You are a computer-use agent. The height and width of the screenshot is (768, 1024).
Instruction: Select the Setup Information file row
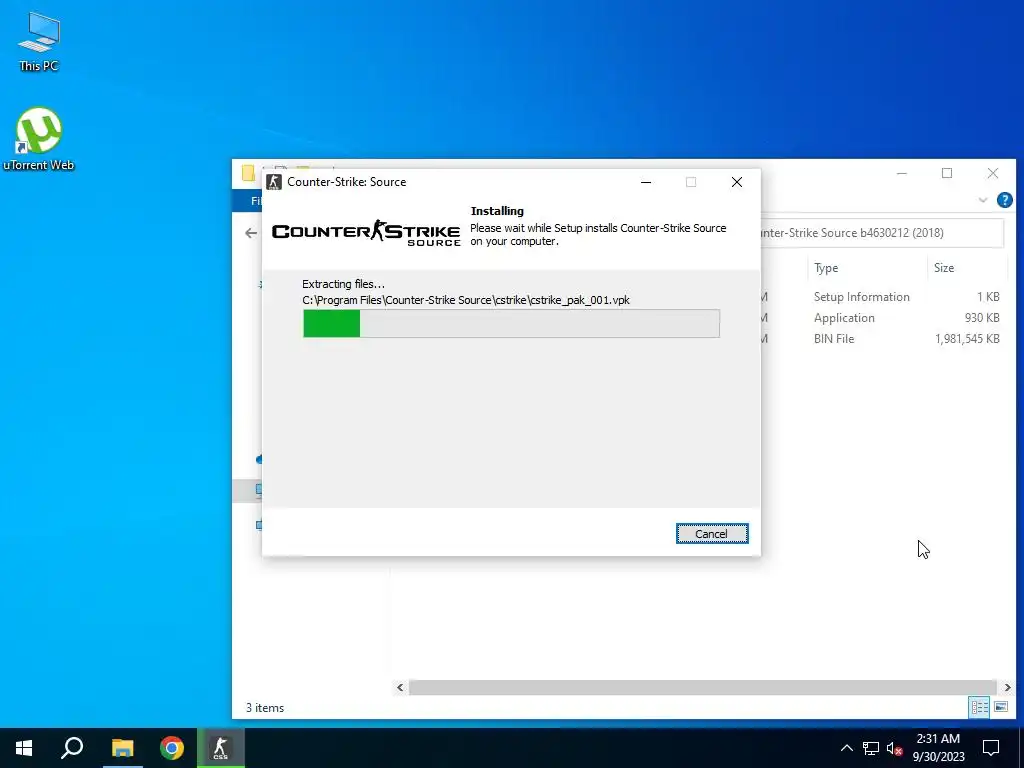(882, 296)
